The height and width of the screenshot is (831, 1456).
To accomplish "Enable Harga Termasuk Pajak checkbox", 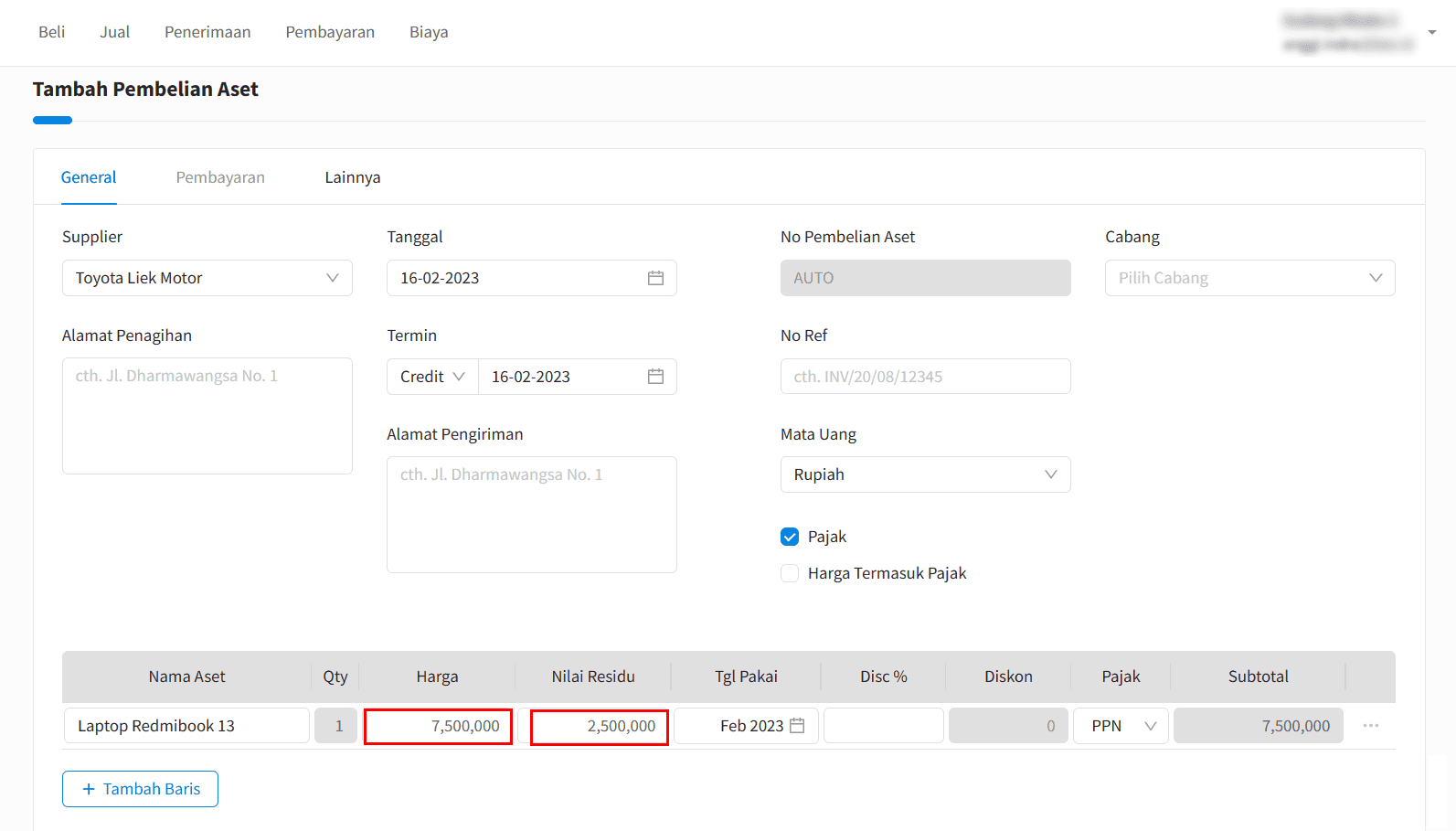I will (x=790, y=573).
